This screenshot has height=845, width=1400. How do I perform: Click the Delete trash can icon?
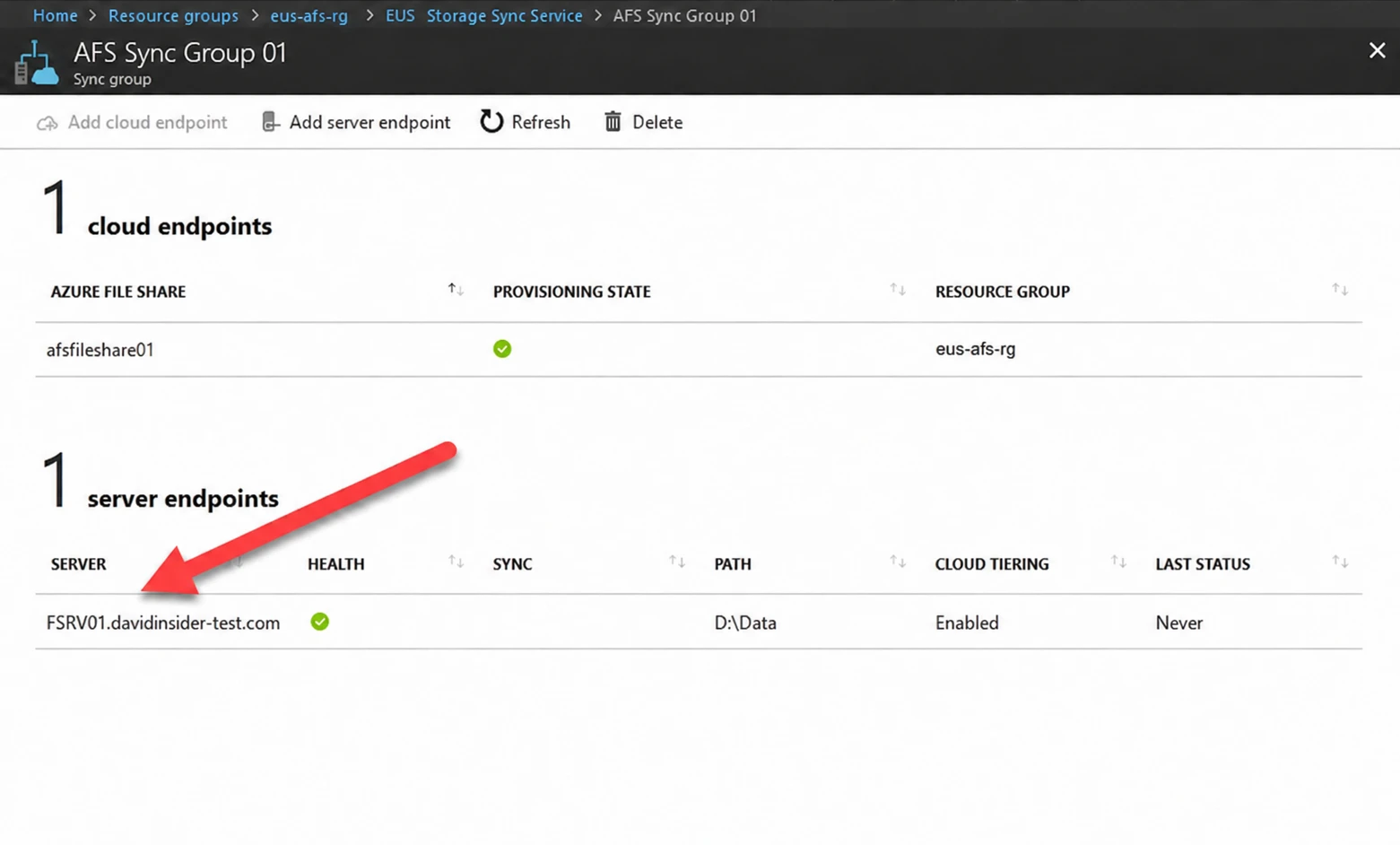tap(613, 121)
